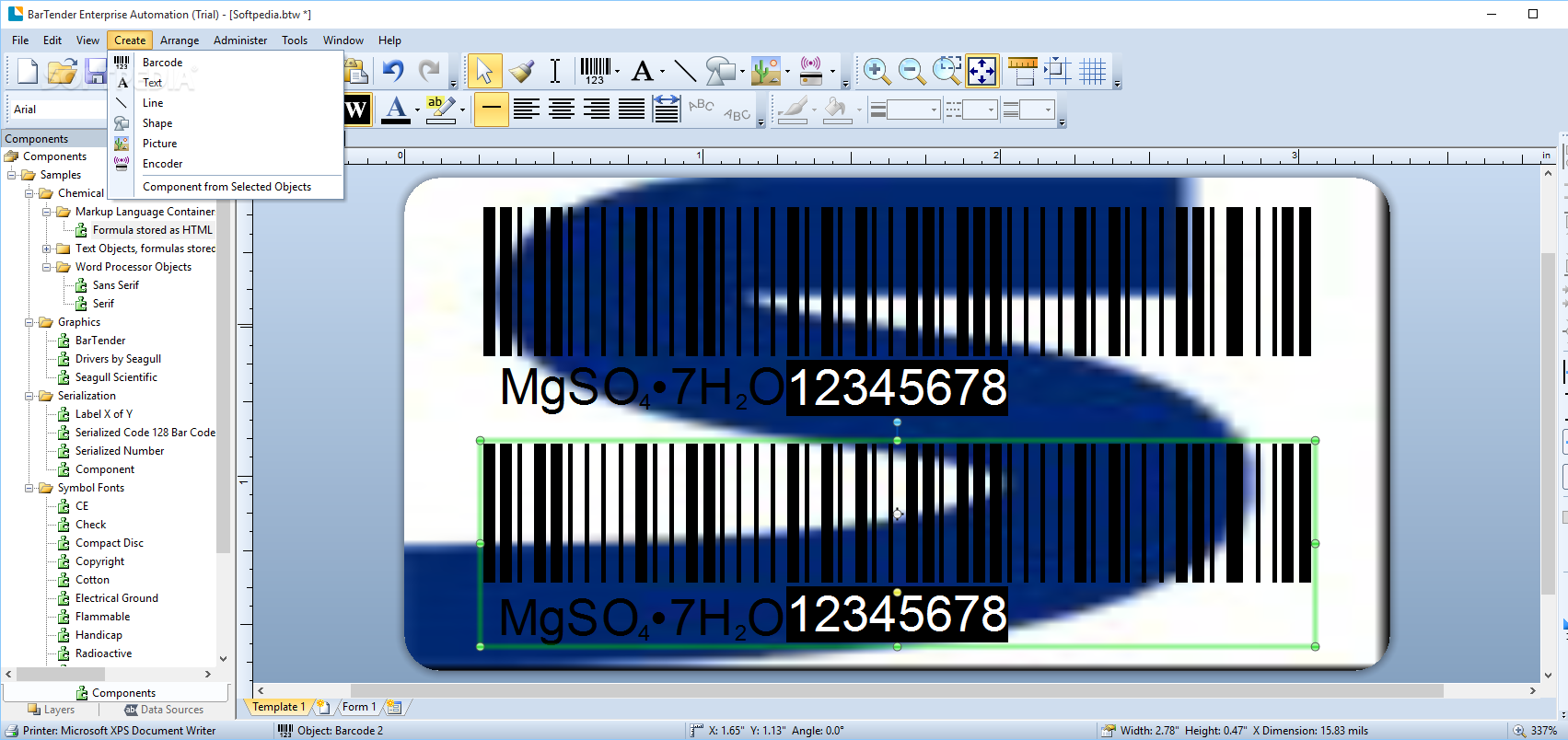Click the Encoder tool icon

[x=811, y=71]
